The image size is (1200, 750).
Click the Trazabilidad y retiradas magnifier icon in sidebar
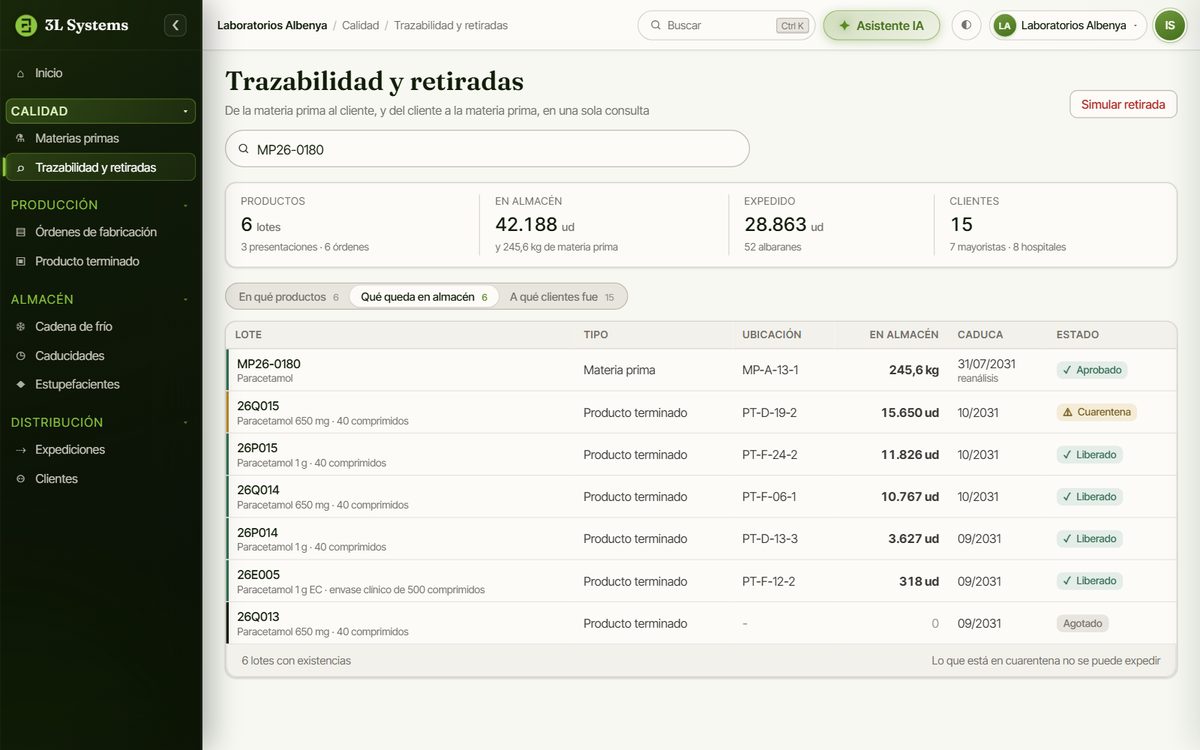[x=20, y=168]
